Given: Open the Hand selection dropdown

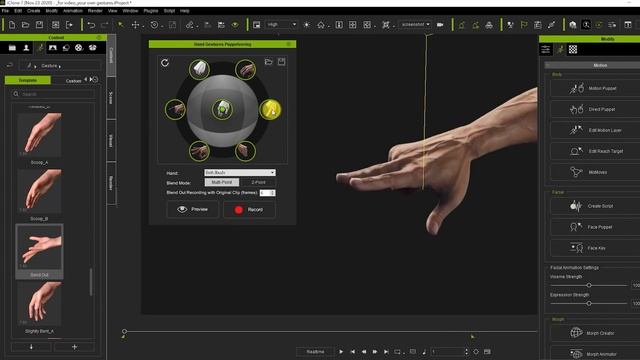Looking at the screenshot, I should (240, 173).
